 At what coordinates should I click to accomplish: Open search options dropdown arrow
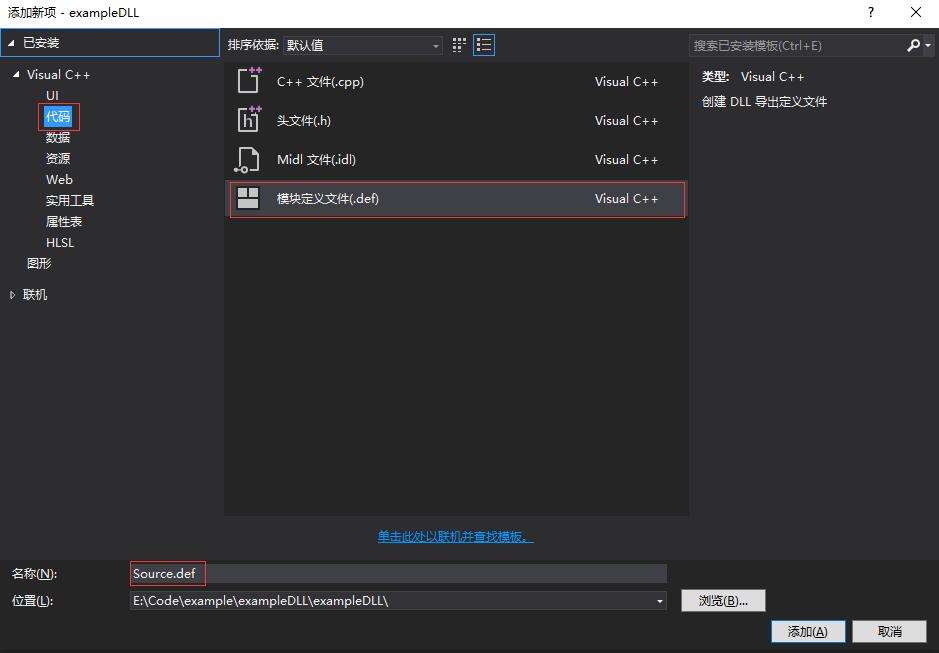[928, 46]
